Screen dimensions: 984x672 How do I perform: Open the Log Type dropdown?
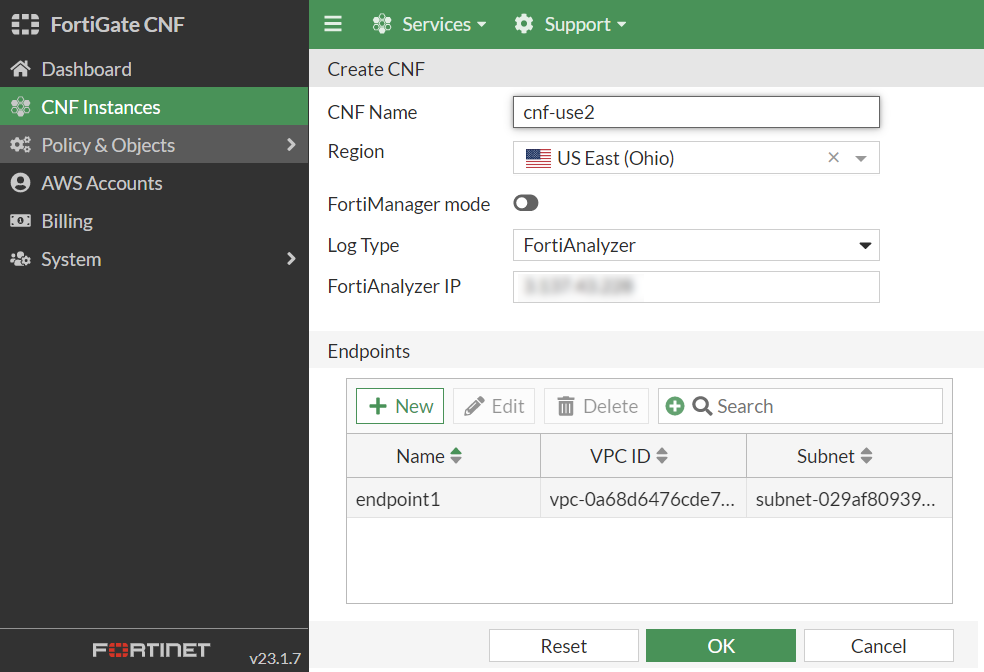[x=864, y=245]
